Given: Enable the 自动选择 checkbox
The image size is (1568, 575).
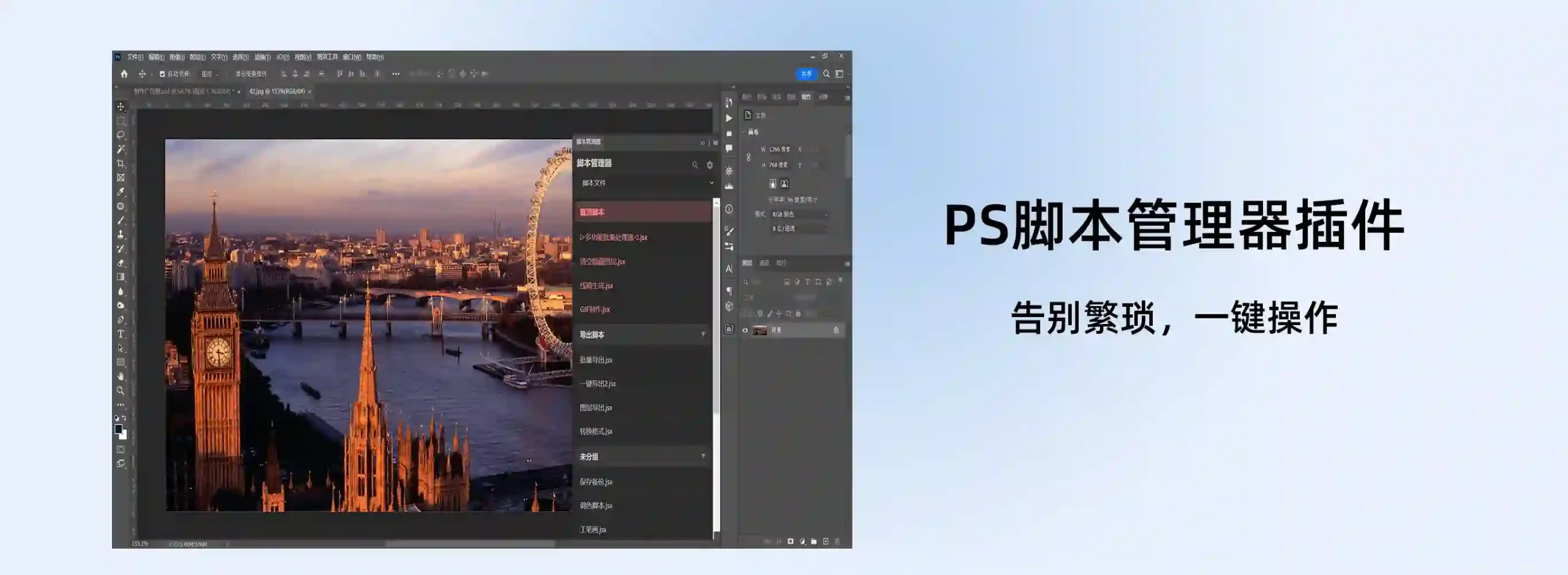Looking at the screenshot, I should 162,74.
